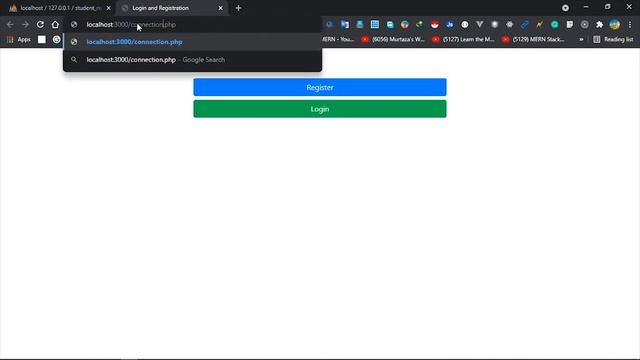
Task: Open the Chrome three-dot menu
Action: pos(630,24)
